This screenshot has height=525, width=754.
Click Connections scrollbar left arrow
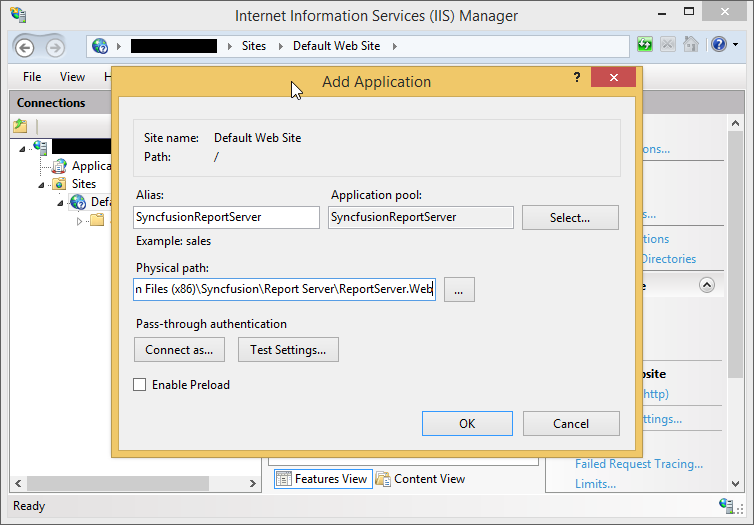(18, 483)
